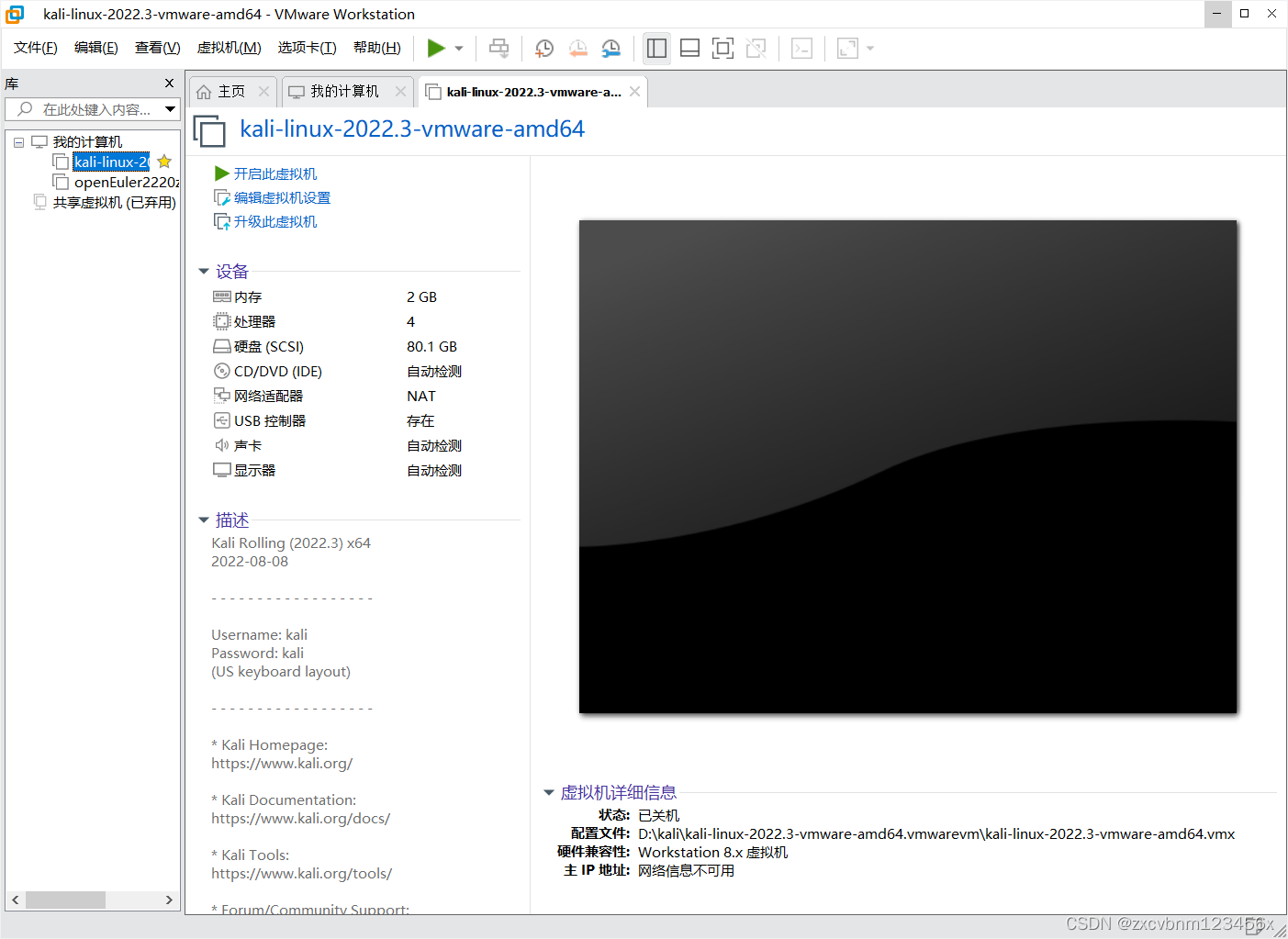This screenshot has height=939, width=1288.
Task: Click the 声卡 sound card row
Action: click(x=365, y=446)
